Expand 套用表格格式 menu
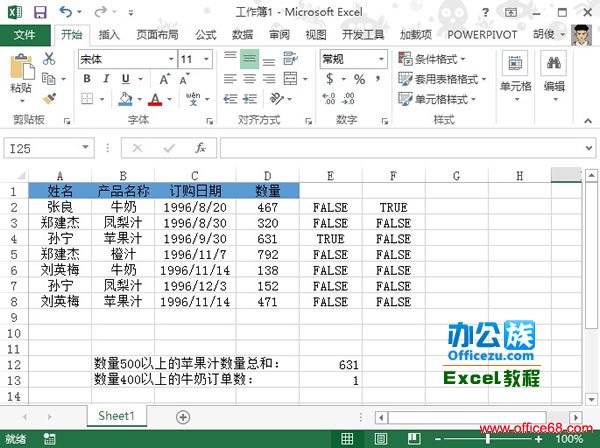 pyautogui.click(x=442, y=79)
